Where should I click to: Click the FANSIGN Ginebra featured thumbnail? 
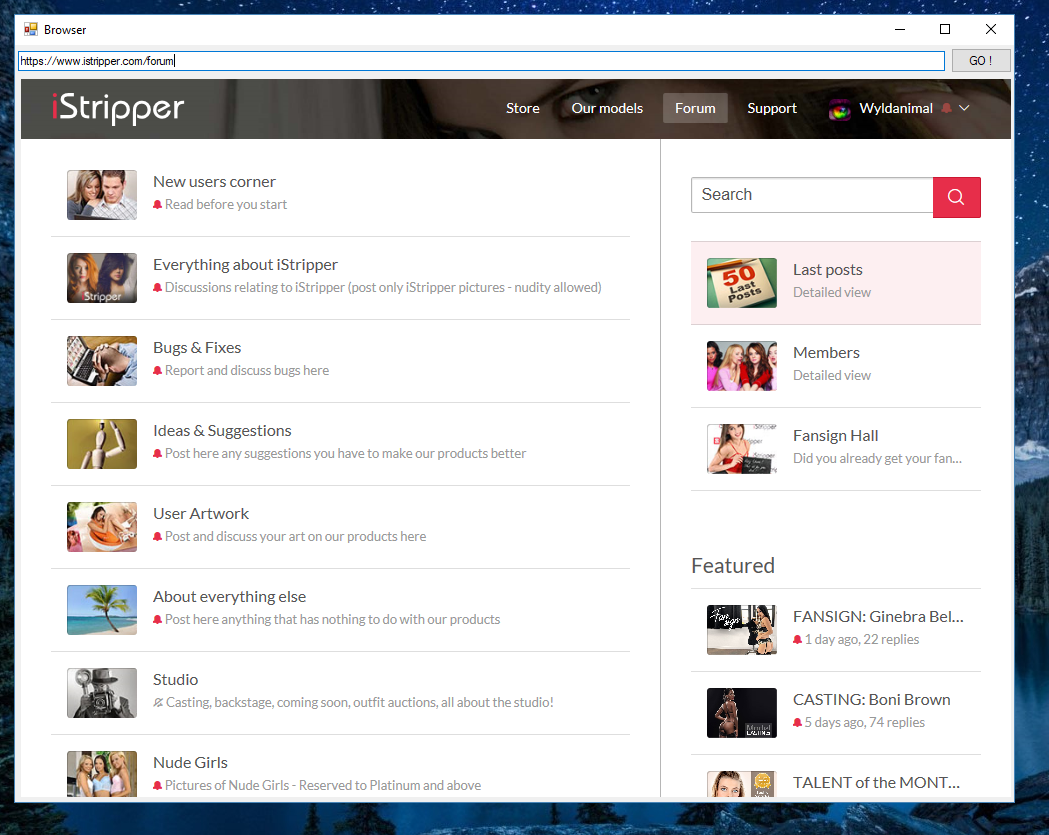click(x=742, y=630)
